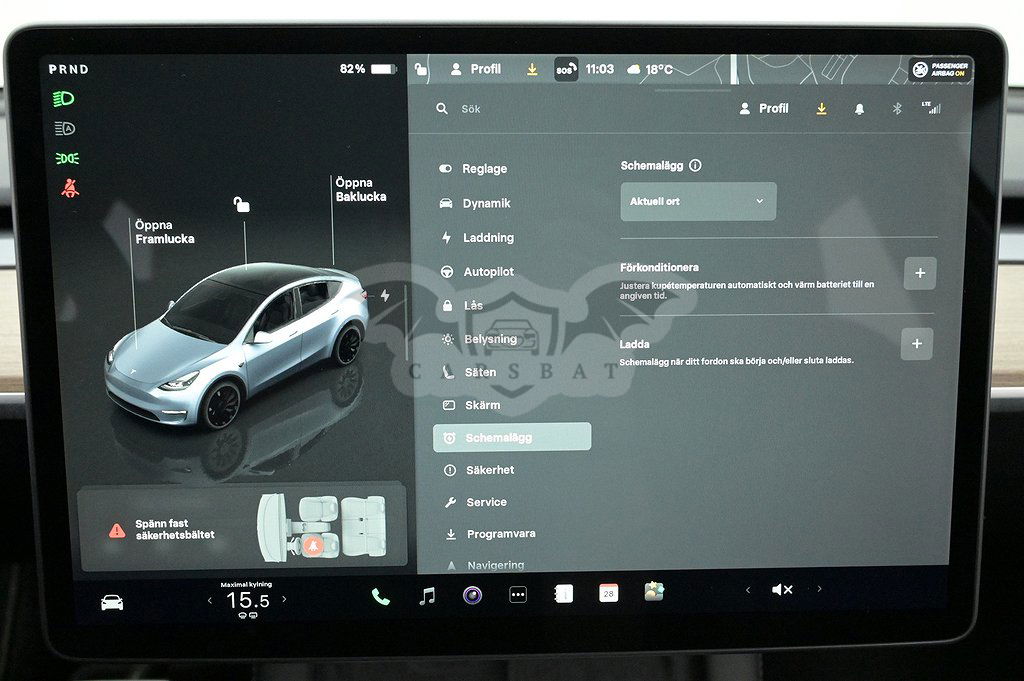The image size is (1024, 681).
Task: Open the phone app in the bottom bar
Action: 380,596
